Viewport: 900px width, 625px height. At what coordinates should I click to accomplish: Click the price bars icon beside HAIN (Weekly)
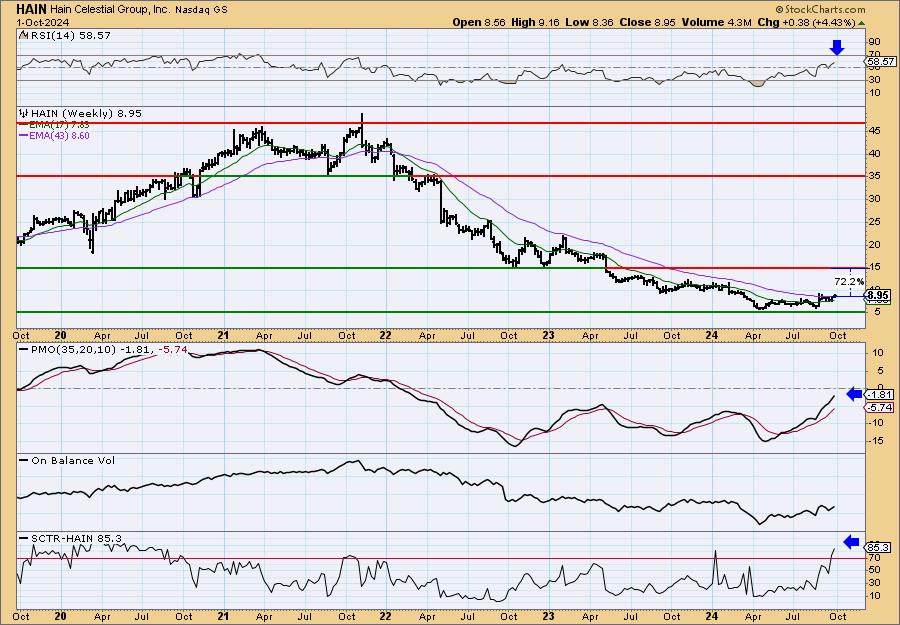point(24,114)
